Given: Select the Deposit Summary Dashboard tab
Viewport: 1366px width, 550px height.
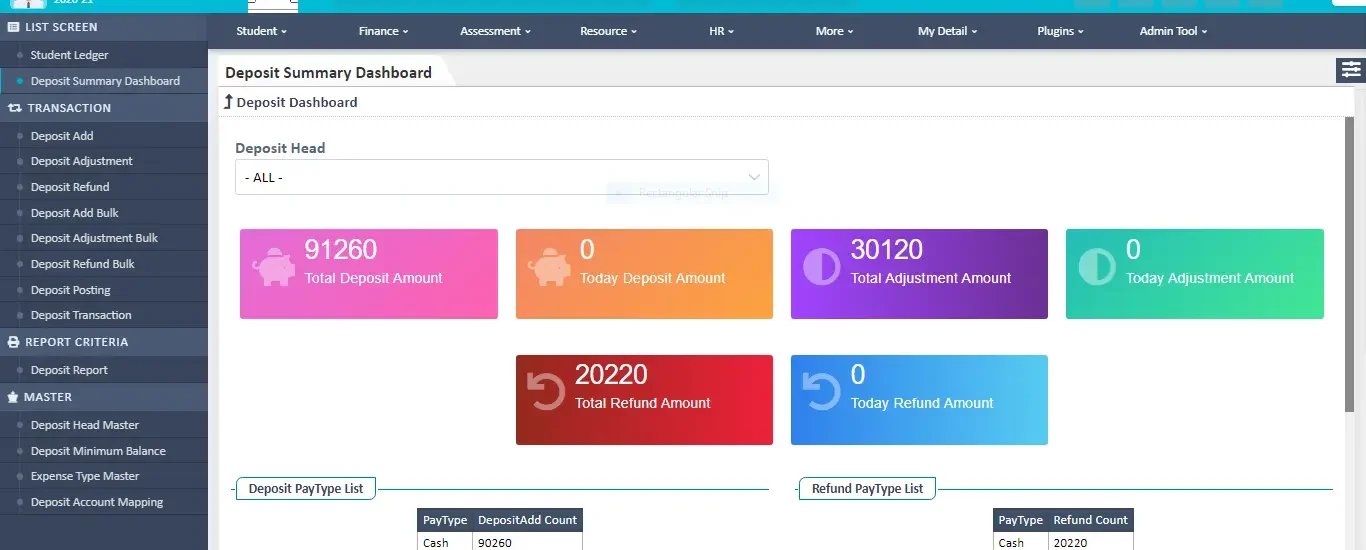Looking at the screenshot, I should tap(328, 72).
